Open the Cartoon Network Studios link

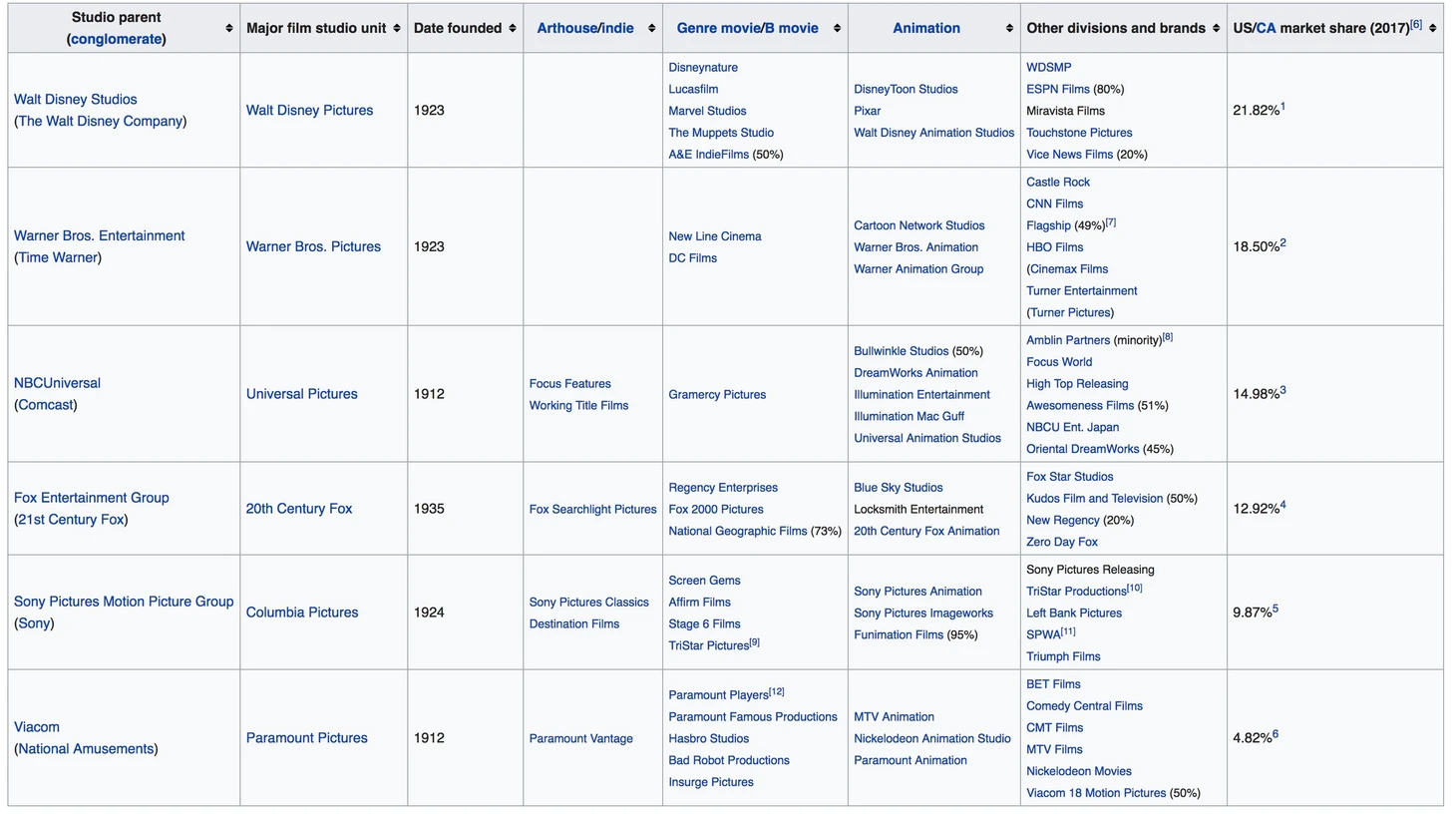[918, 225]
